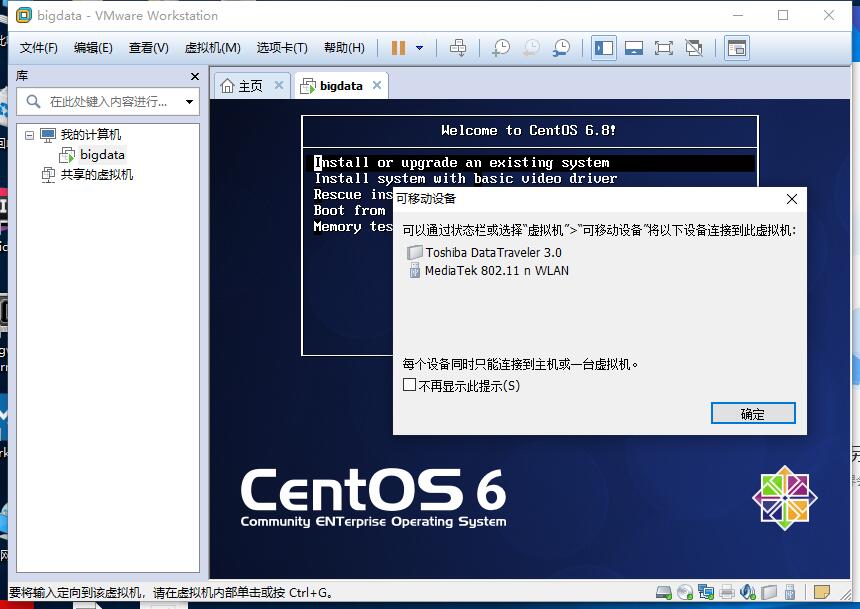
Task: Open the power options dropdown arrow
Action: (420, 48)
